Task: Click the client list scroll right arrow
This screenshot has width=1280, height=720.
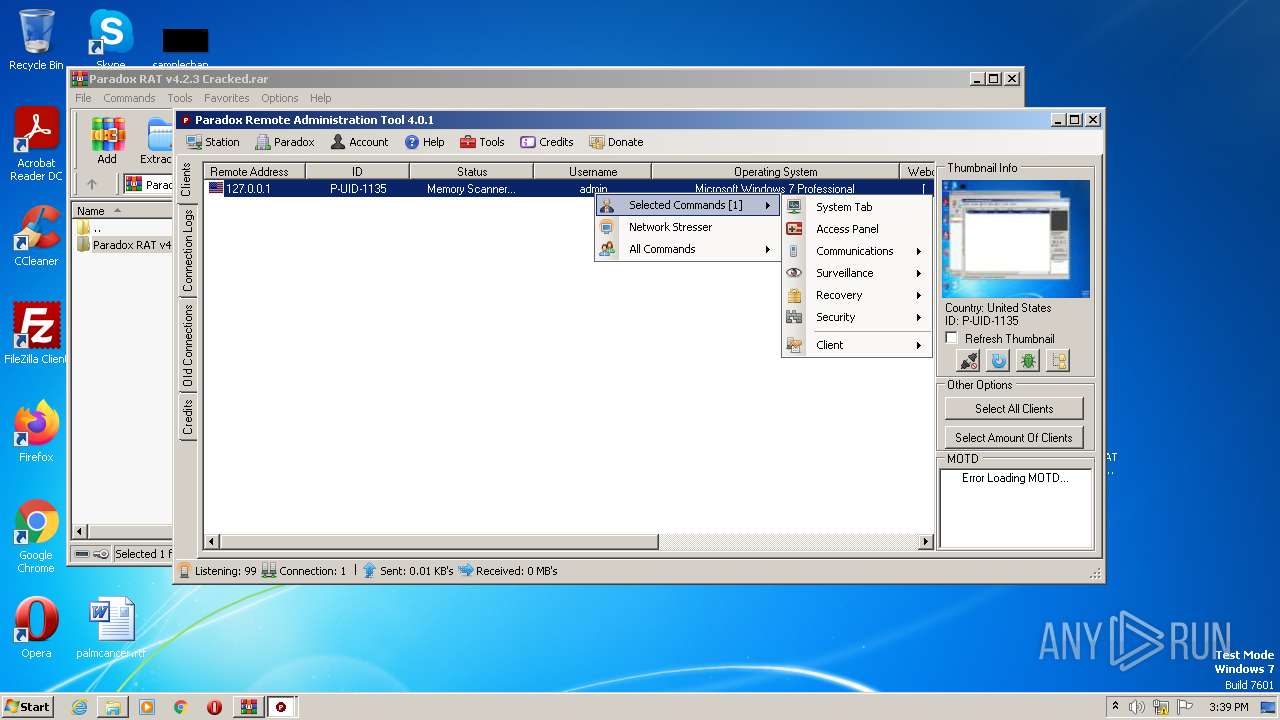Action: 926,542
